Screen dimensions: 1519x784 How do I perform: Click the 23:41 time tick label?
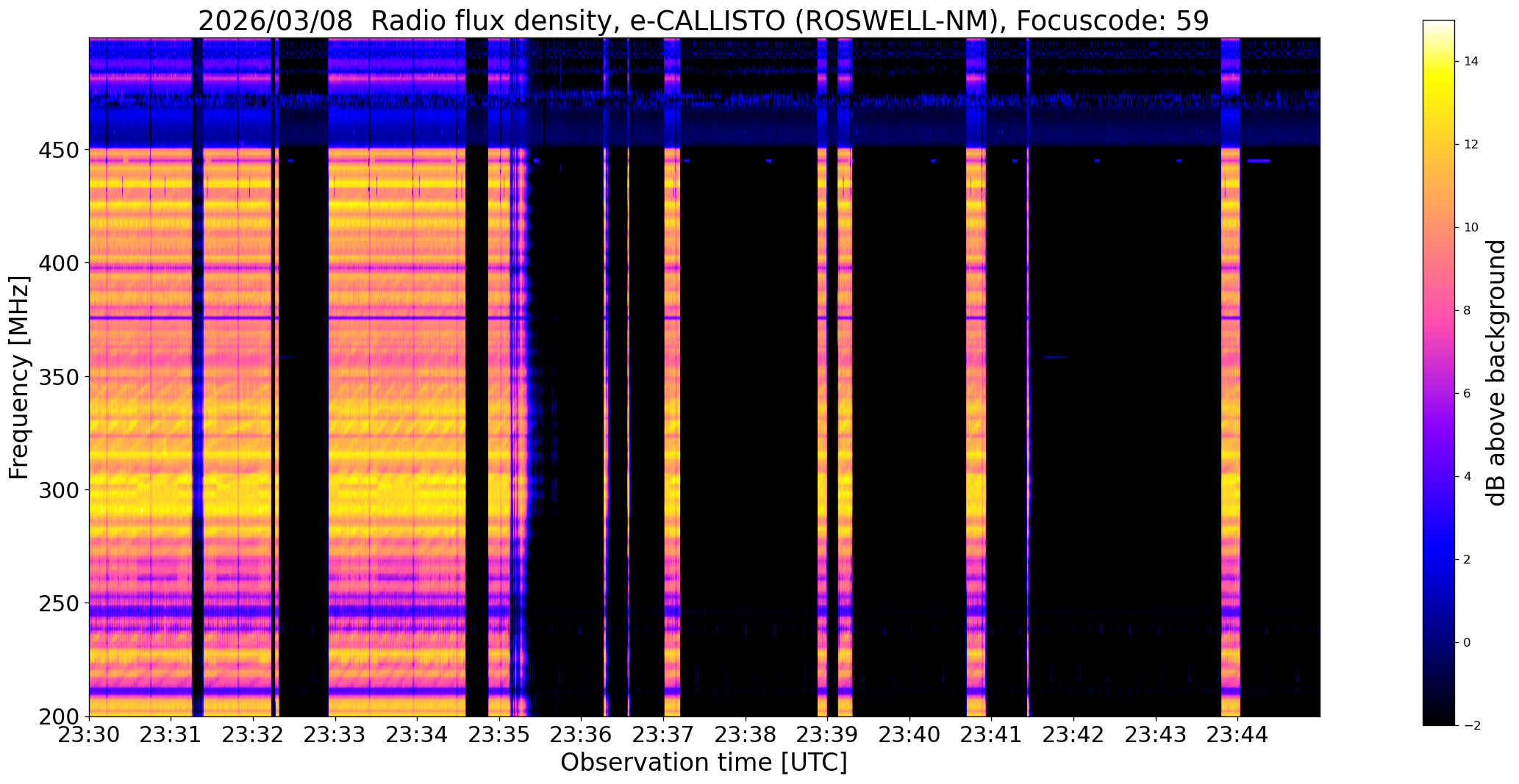[993, 735]
